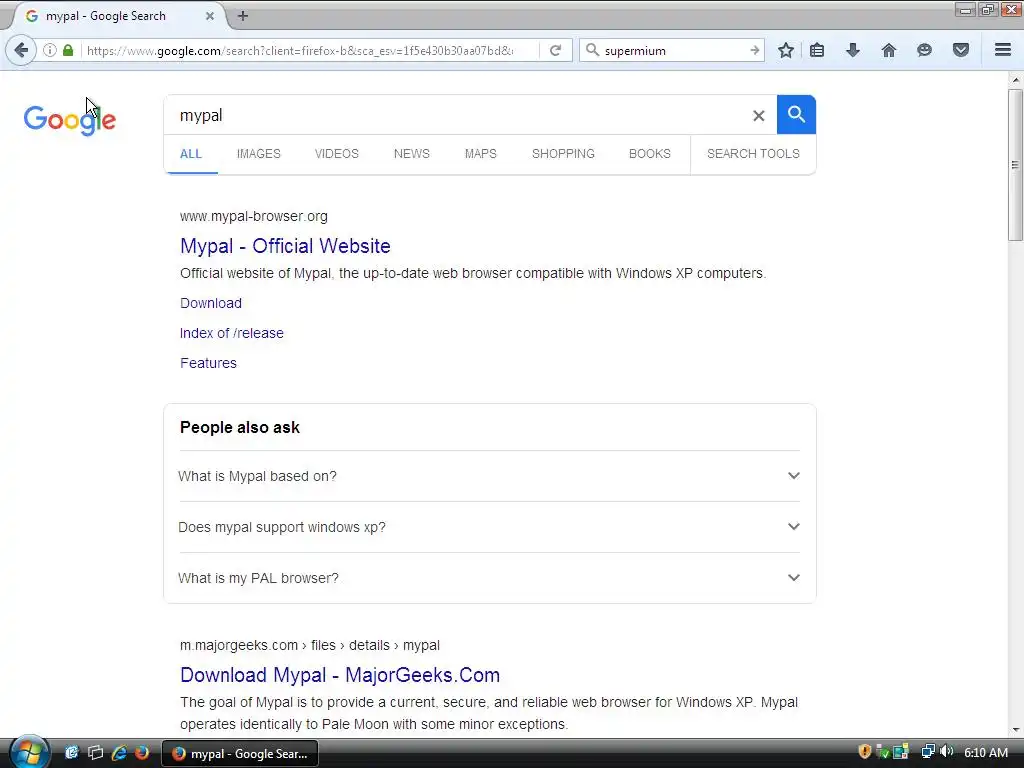Expand "Does mypal support windows xp?"
This screenshot has height=768, width=1024.
point(489,527)
